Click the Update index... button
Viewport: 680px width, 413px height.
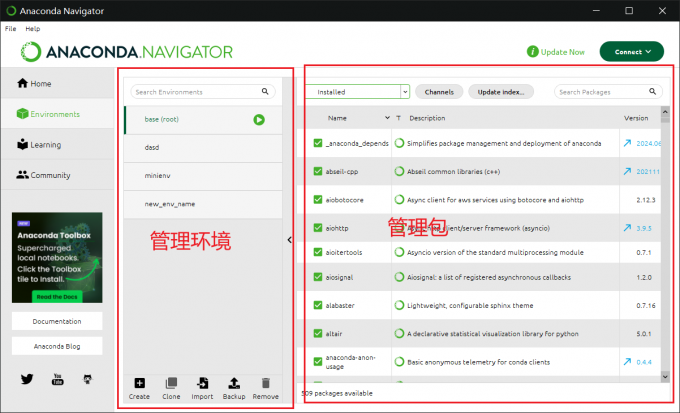(500, 92)
